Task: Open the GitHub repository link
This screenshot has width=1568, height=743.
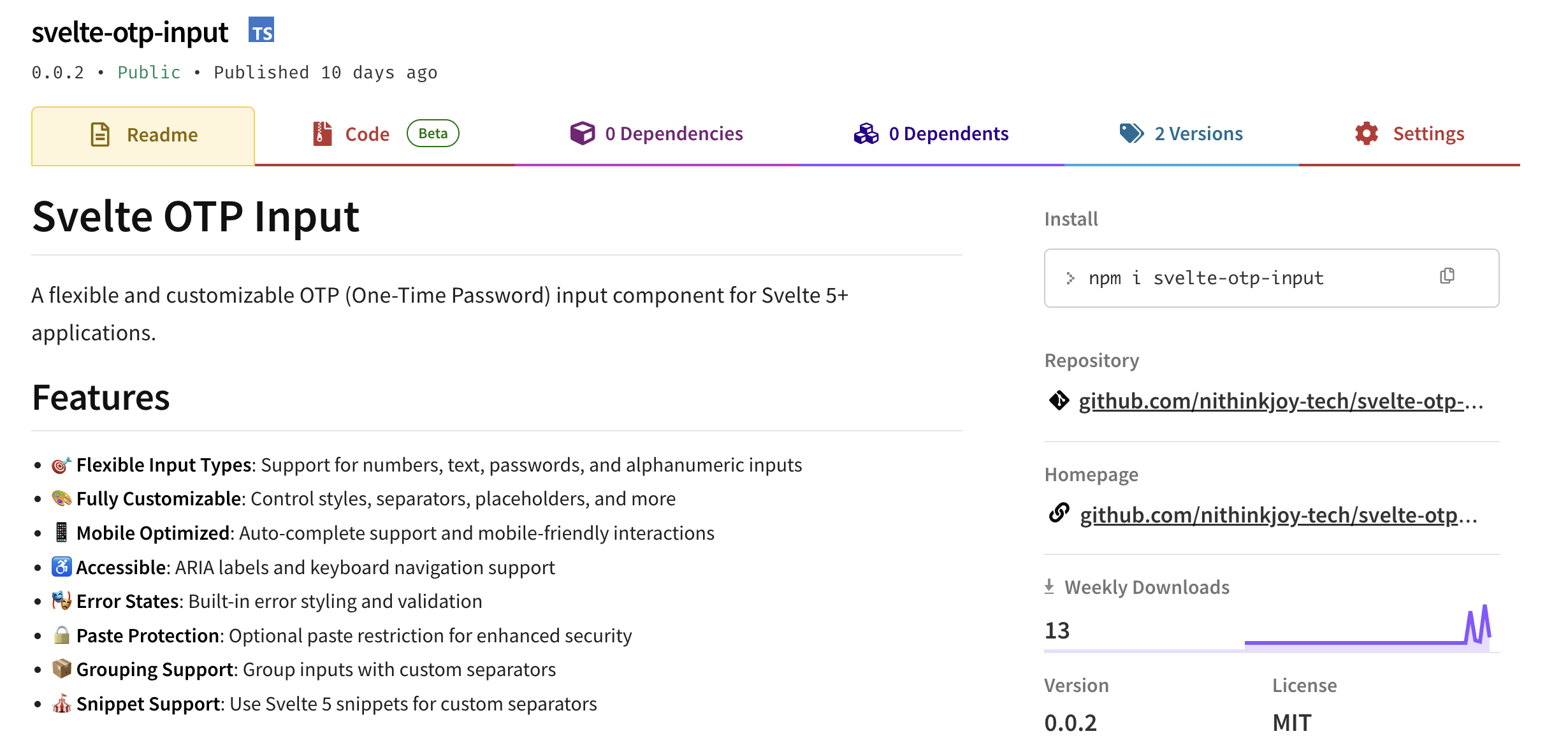Action: click(1281, 401)
